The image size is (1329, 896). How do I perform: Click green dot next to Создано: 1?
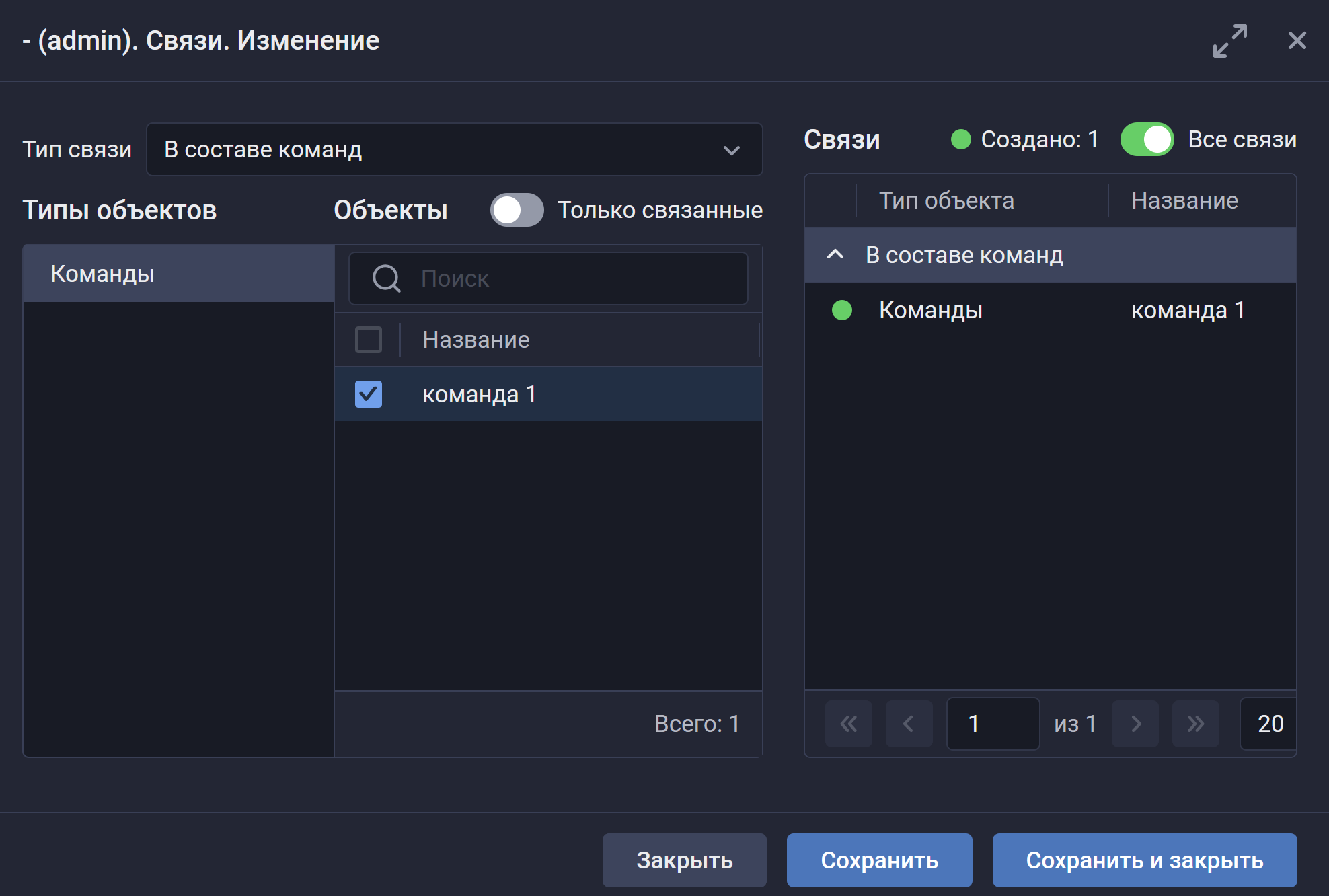(x=961, y=139)
